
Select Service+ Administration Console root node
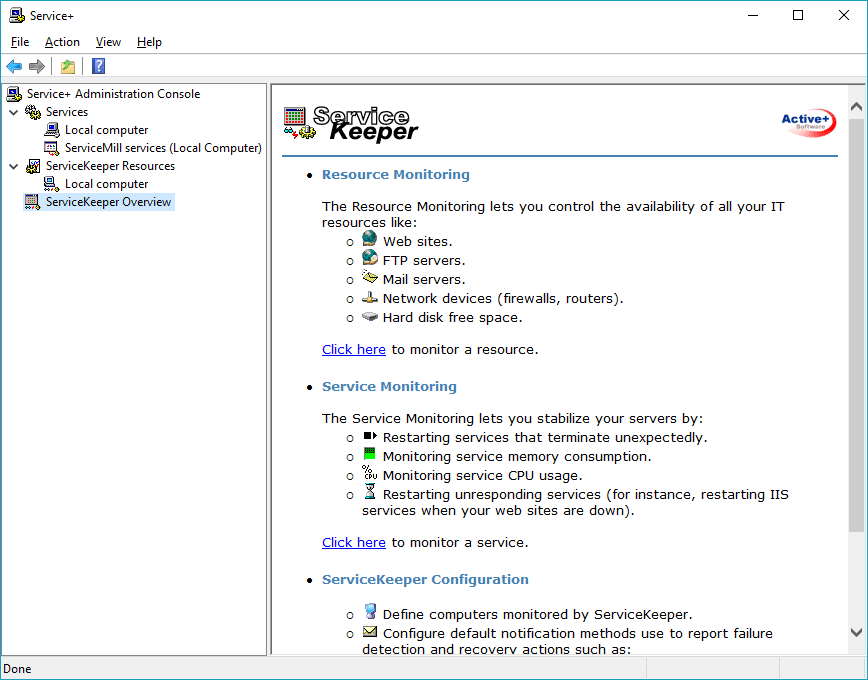point(113,94)
